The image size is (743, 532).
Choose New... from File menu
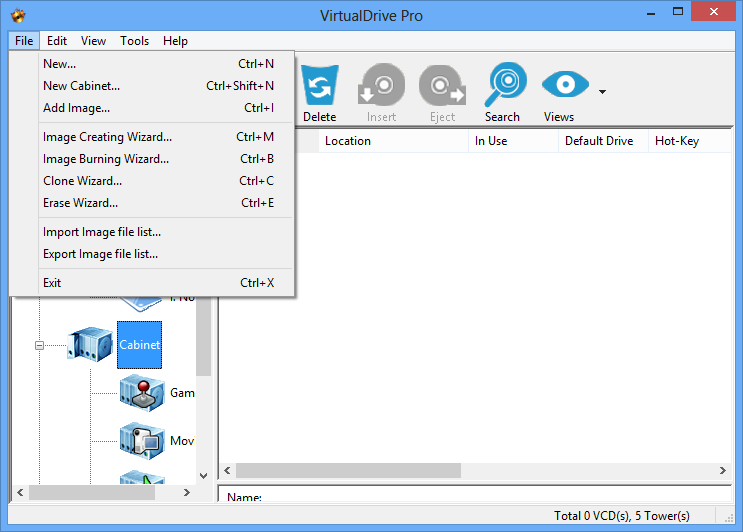pyautogui.click(x=152, y=63)
